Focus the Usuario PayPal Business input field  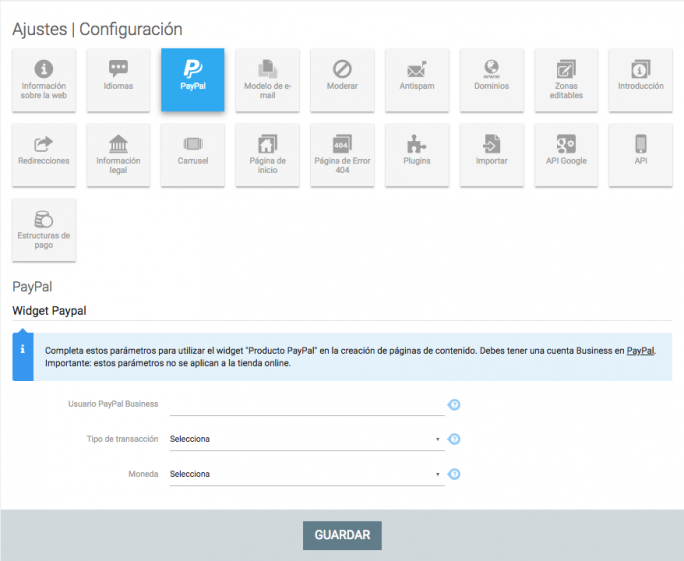307,405
